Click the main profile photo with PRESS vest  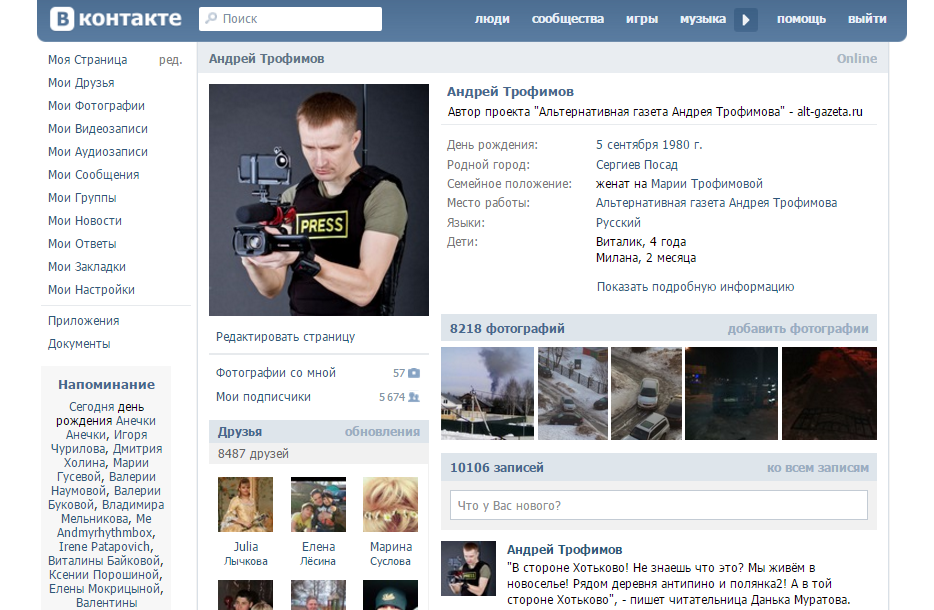click(x=318, y=200)
